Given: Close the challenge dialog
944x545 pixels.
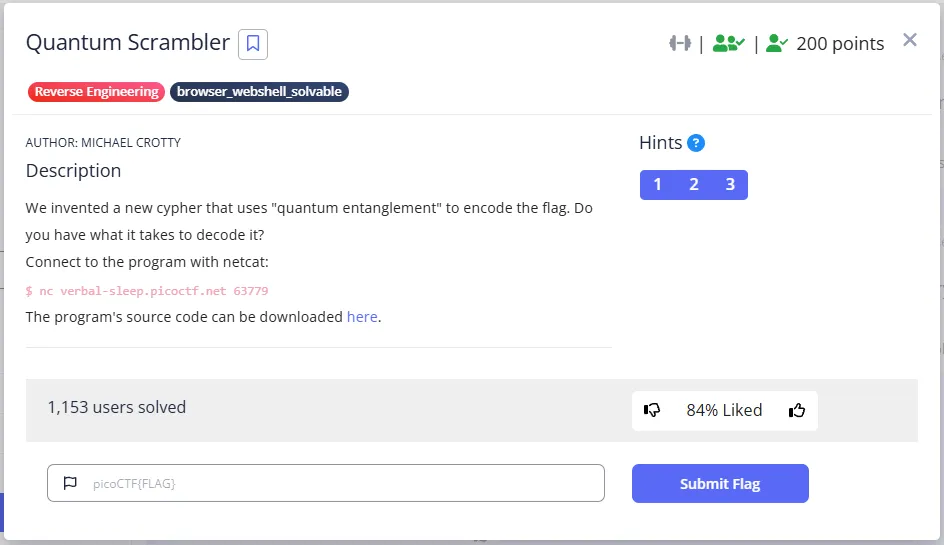Looking at the screenshot, I should (x=910, y=40).
